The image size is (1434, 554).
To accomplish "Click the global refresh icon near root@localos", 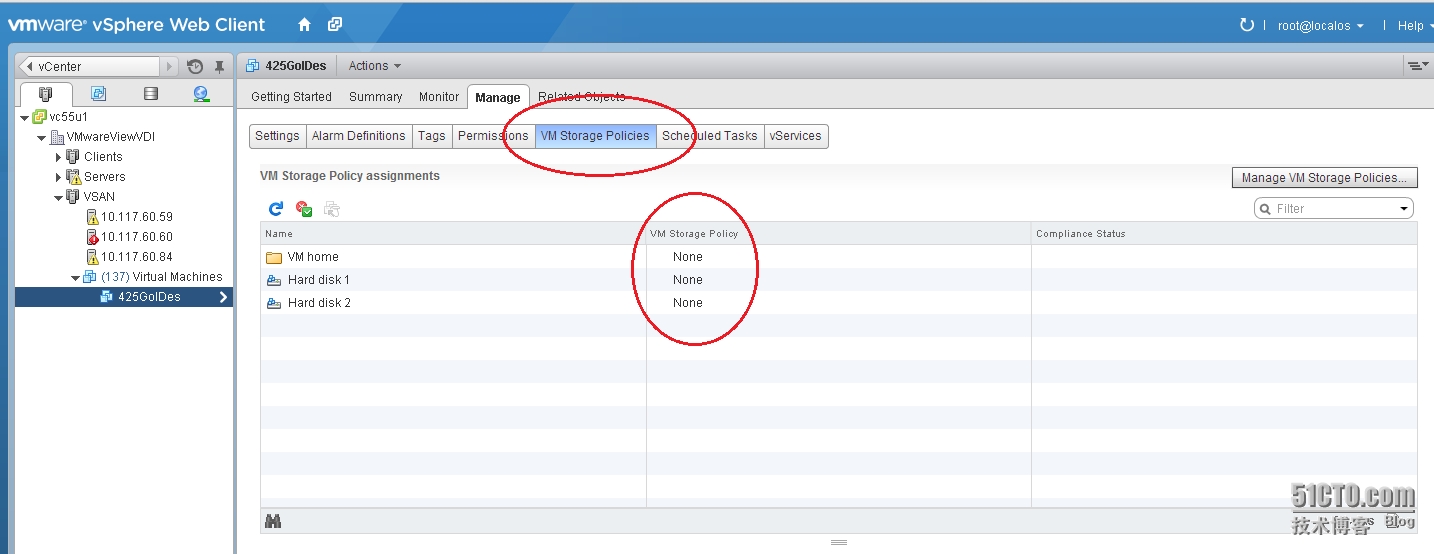I will click(x=1247, y=25).
